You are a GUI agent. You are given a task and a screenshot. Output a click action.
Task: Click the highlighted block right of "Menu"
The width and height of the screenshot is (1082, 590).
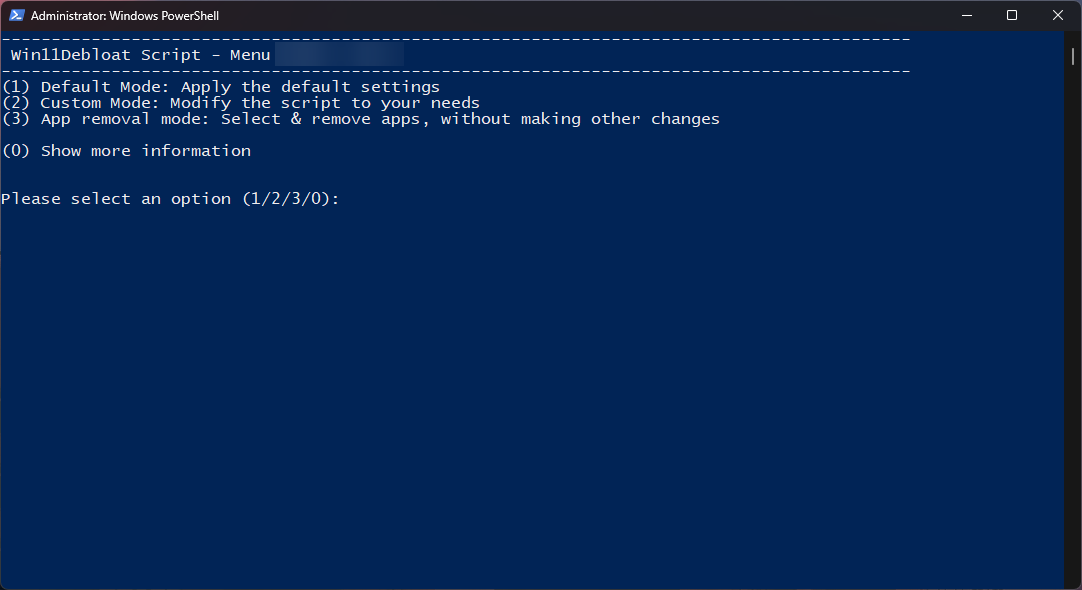339,54
